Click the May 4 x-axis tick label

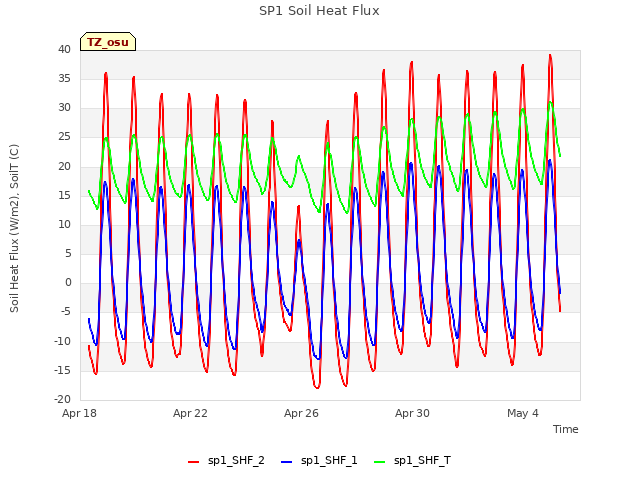click(523, 413)
